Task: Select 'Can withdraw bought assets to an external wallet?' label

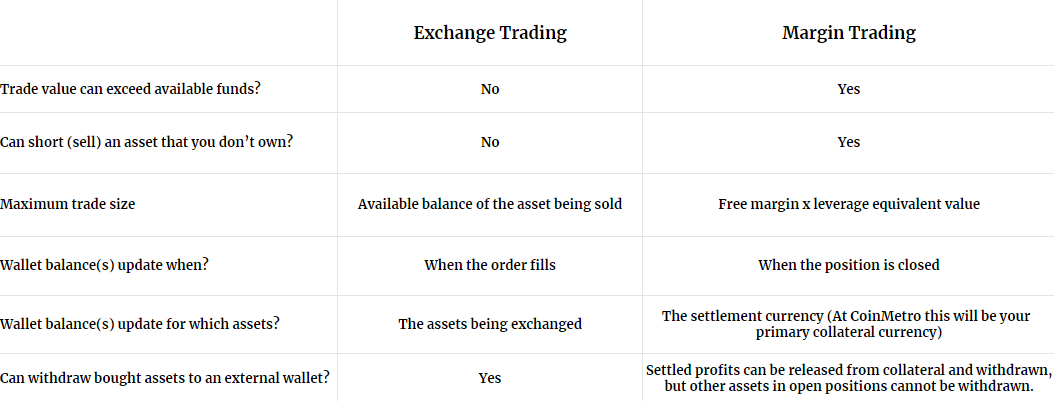Action: tap(165, 377)
